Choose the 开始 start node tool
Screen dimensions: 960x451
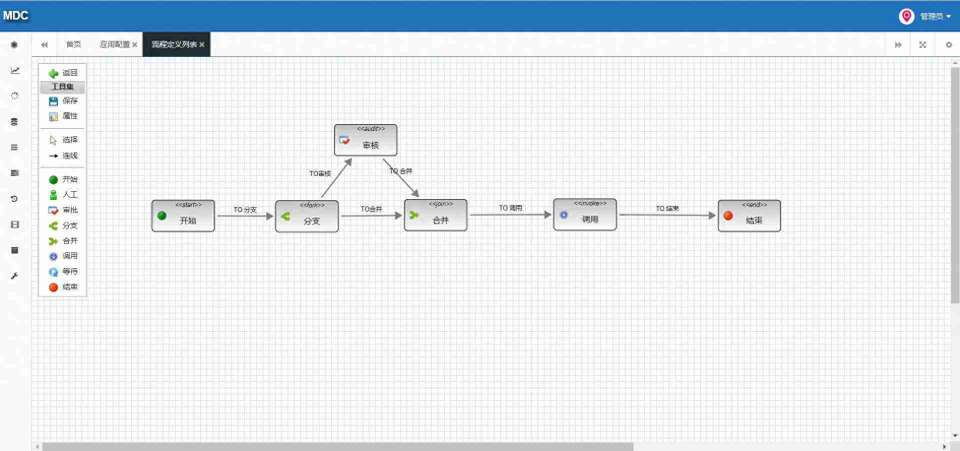(63, 180)
